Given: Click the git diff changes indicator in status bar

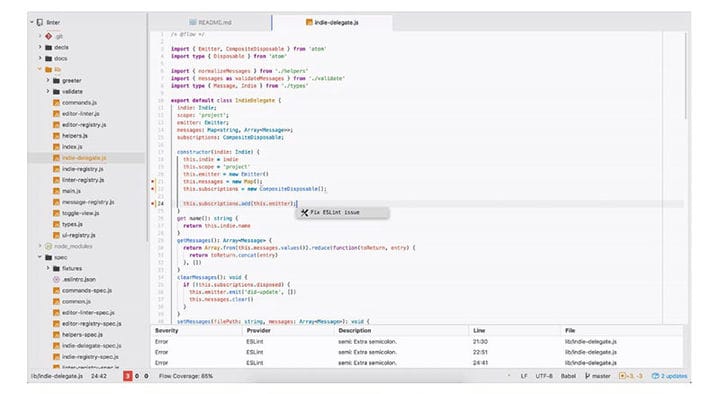Looking at the screenshot, I should [x=631, y=376].
